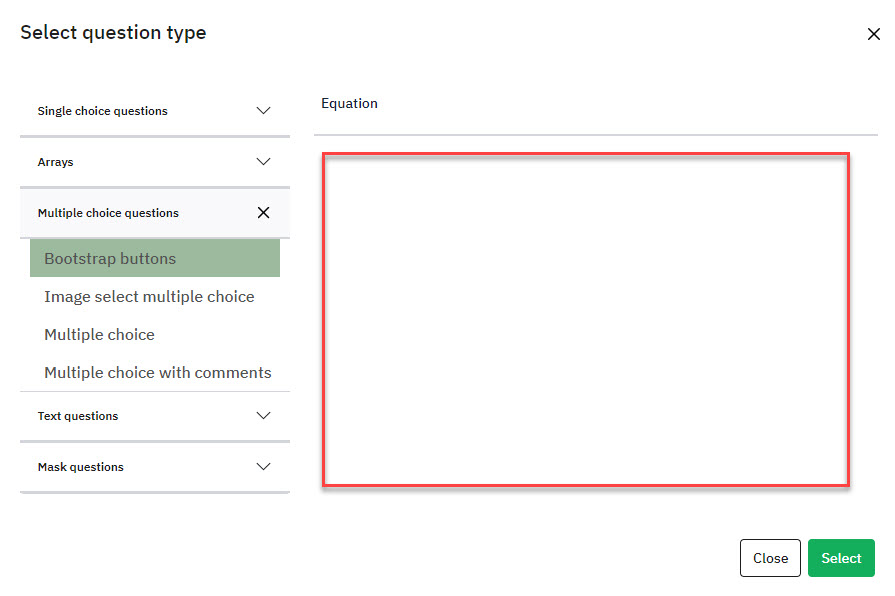Confirm with the green Select button

tap(841, 558)
